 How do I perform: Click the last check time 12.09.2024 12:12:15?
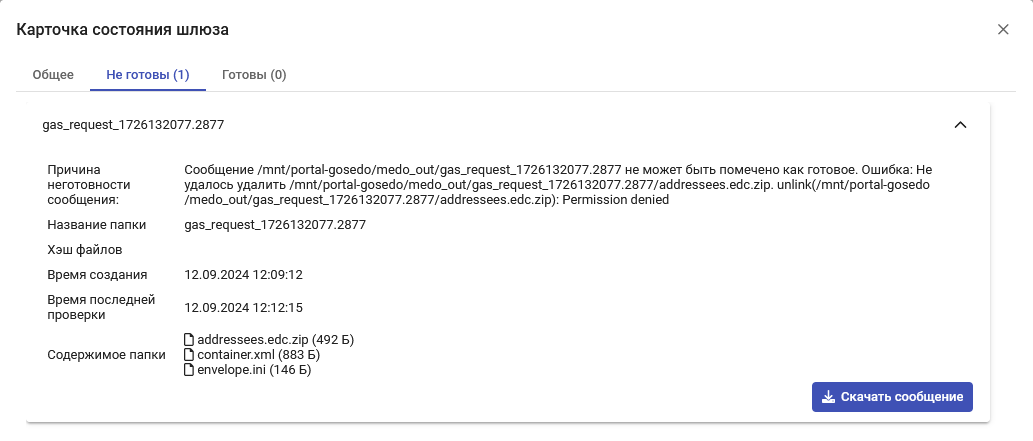tap(244, 308)
